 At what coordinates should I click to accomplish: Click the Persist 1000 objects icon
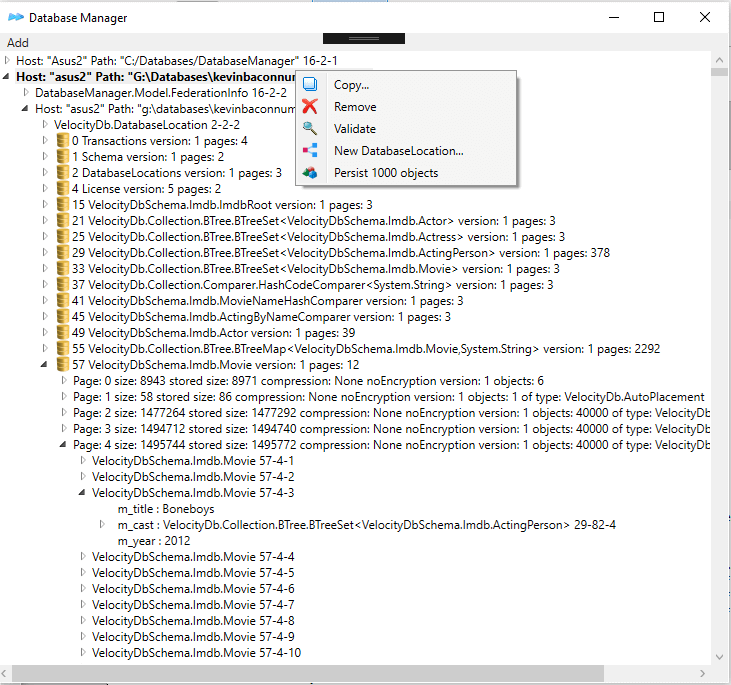tap(310, 173)
